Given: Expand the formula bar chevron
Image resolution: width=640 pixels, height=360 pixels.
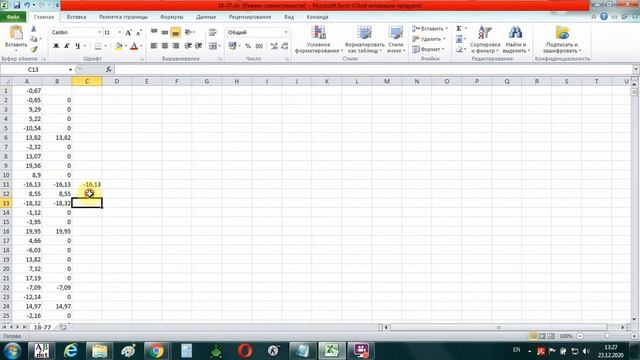Looking at the screenshot, I should click(636, 69).
